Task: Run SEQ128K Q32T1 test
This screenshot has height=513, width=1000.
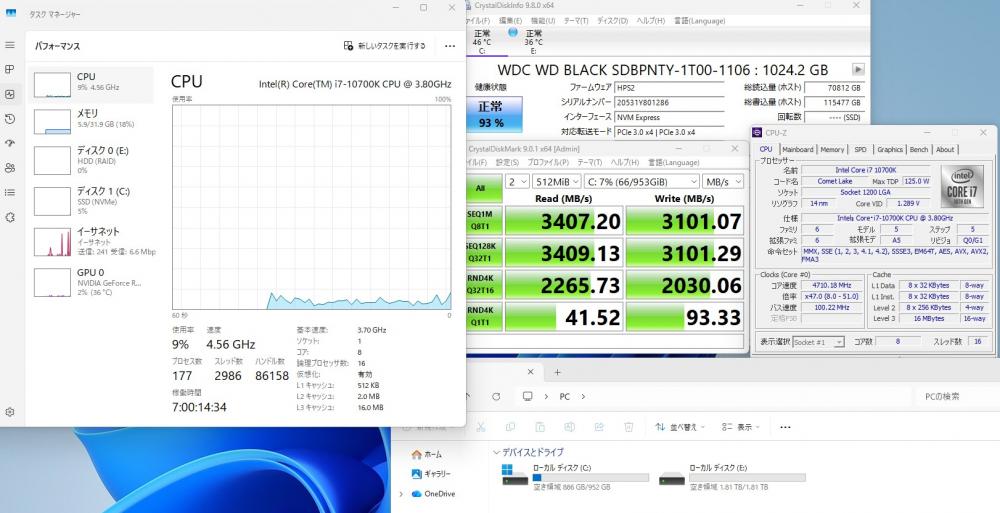Action: 484,252
